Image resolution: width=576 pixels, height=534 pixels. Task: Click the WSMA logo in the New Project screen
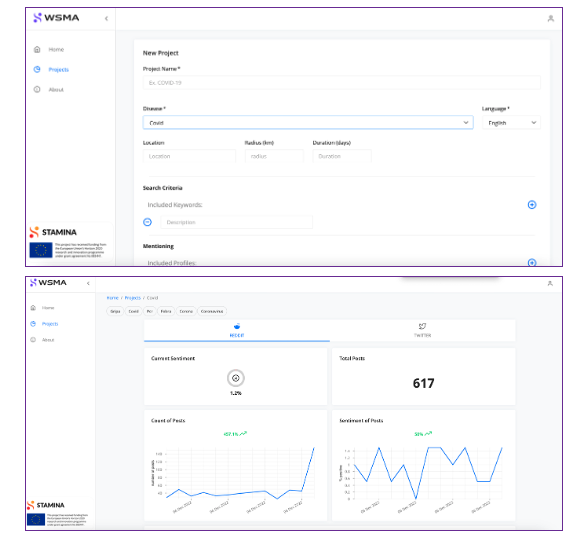56,18
